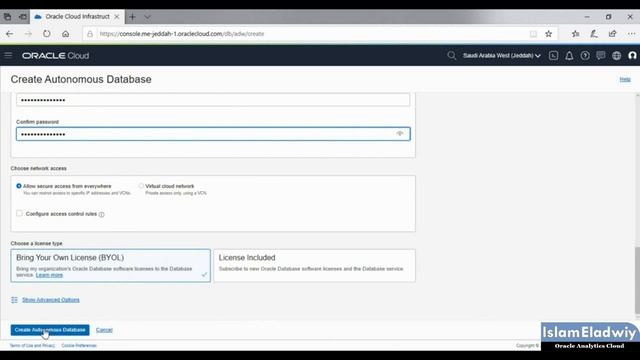Expand Show Advanced Options

coord(51,300)
